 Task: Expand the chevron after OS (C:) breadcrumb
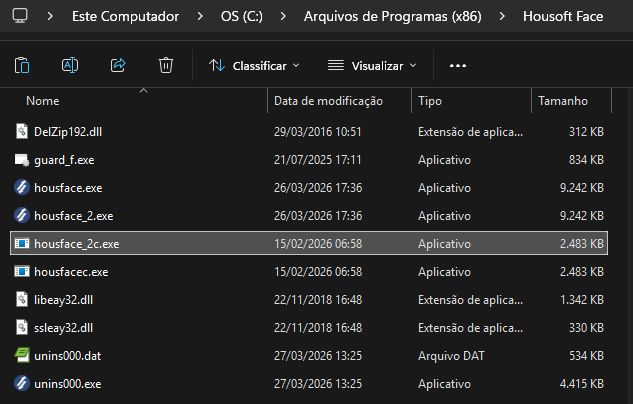283,17
